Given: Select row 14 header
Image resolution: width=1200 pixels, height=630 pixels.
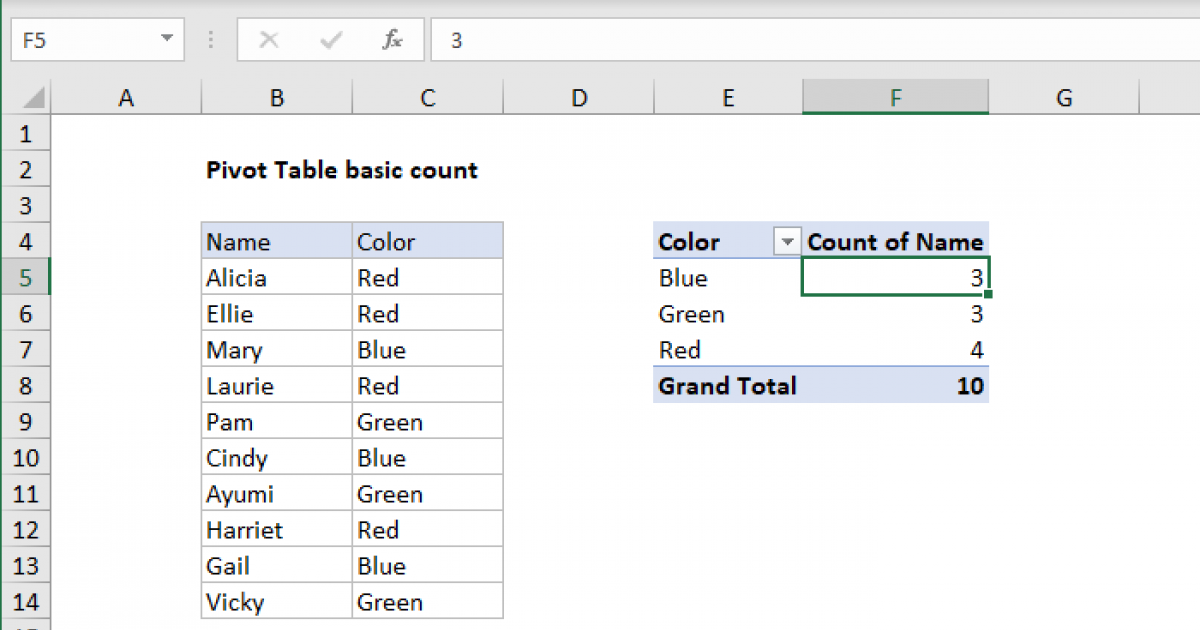Looking at the screenshot, I should [25, 602].
